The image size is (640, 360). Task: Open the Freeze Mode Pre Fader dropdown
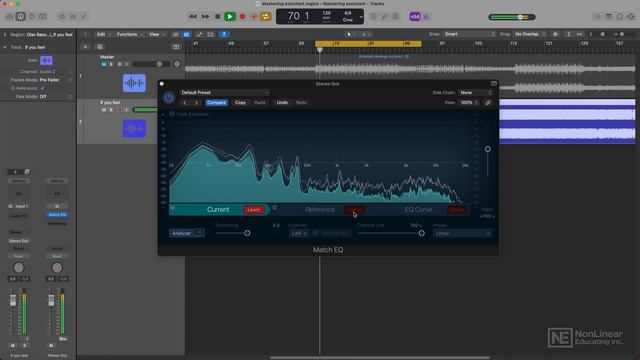[x=56, y=80]
